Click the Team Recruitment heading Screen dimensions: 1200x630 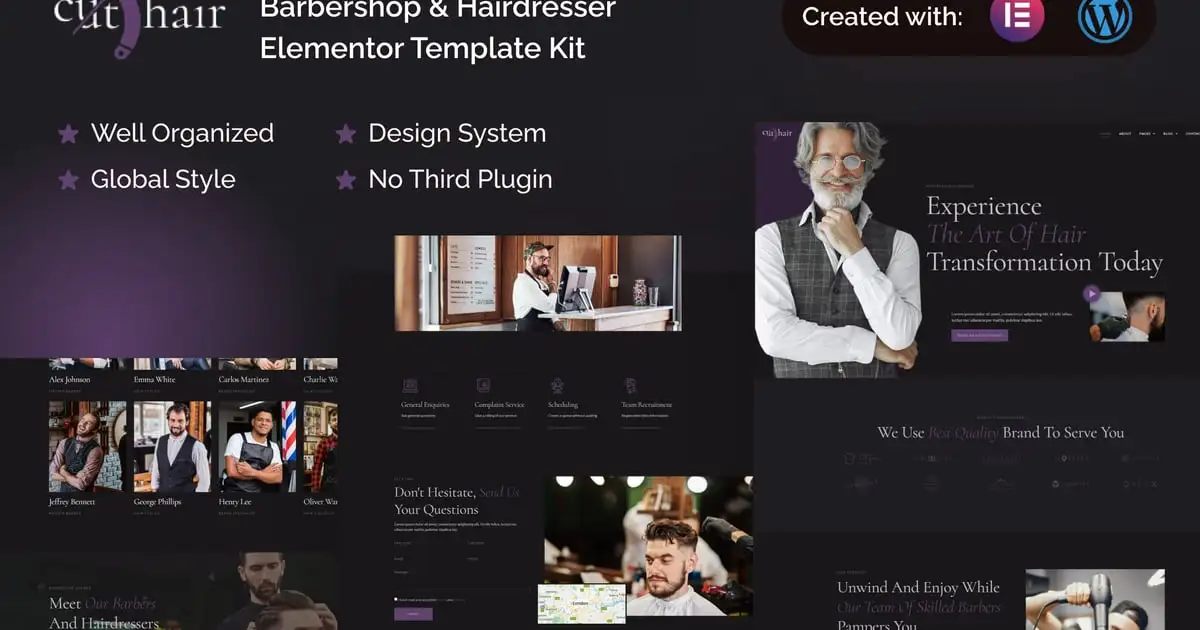(647, 405)
